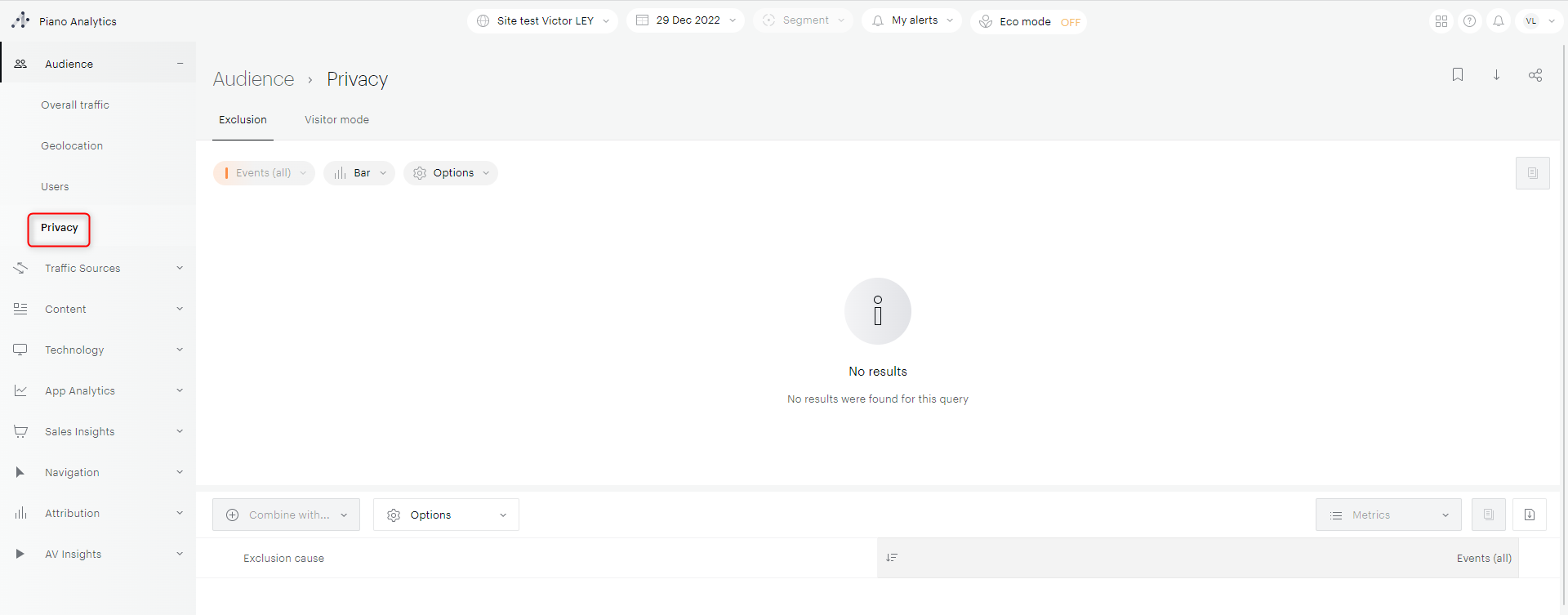The height and width of the screenshot is (615, 1568).
Task: Select the Exclusion tab
Action: [x=243, y=120]
